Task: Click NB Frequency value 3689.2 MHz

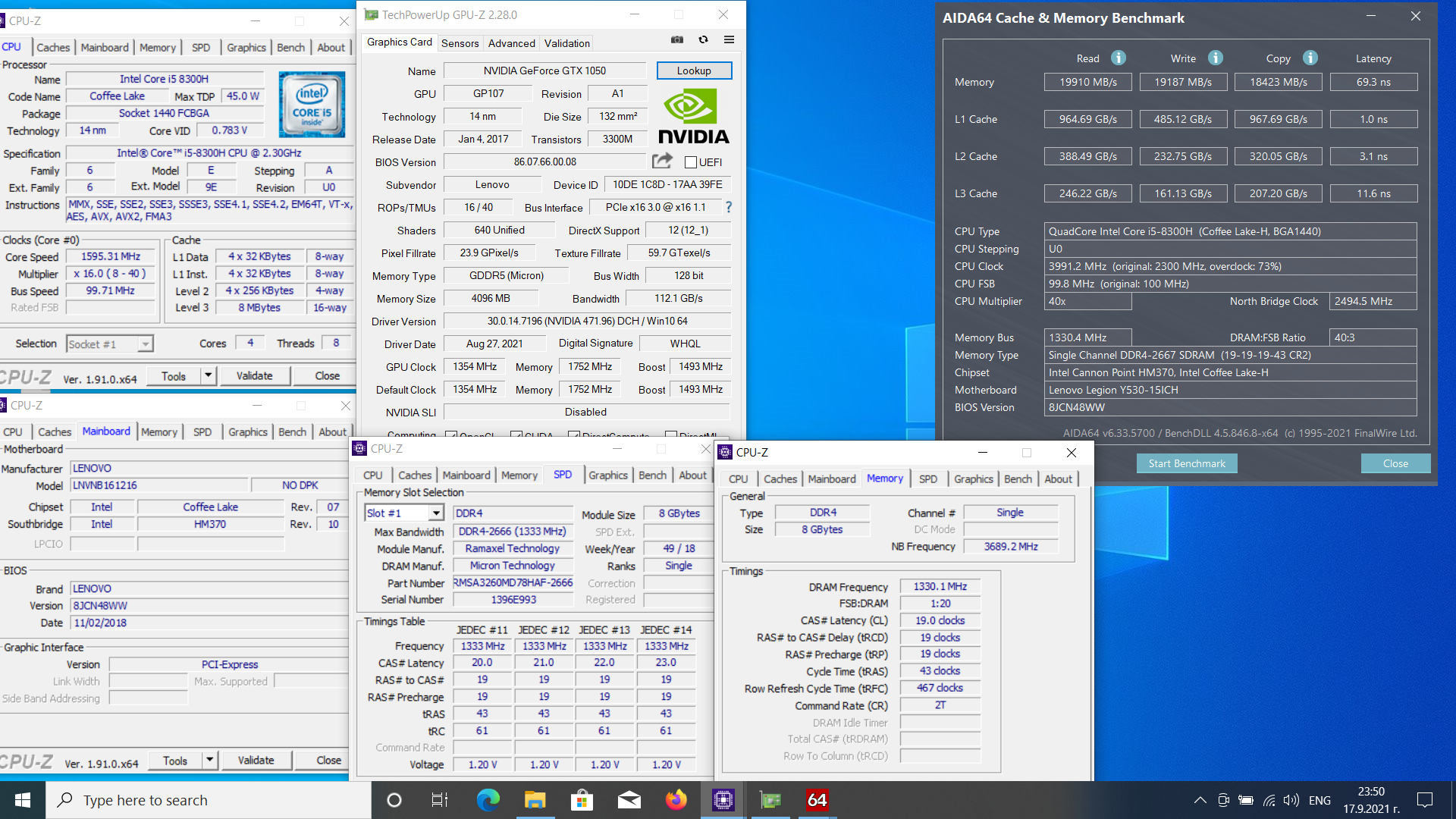Action: click(x=1011, y=547)
